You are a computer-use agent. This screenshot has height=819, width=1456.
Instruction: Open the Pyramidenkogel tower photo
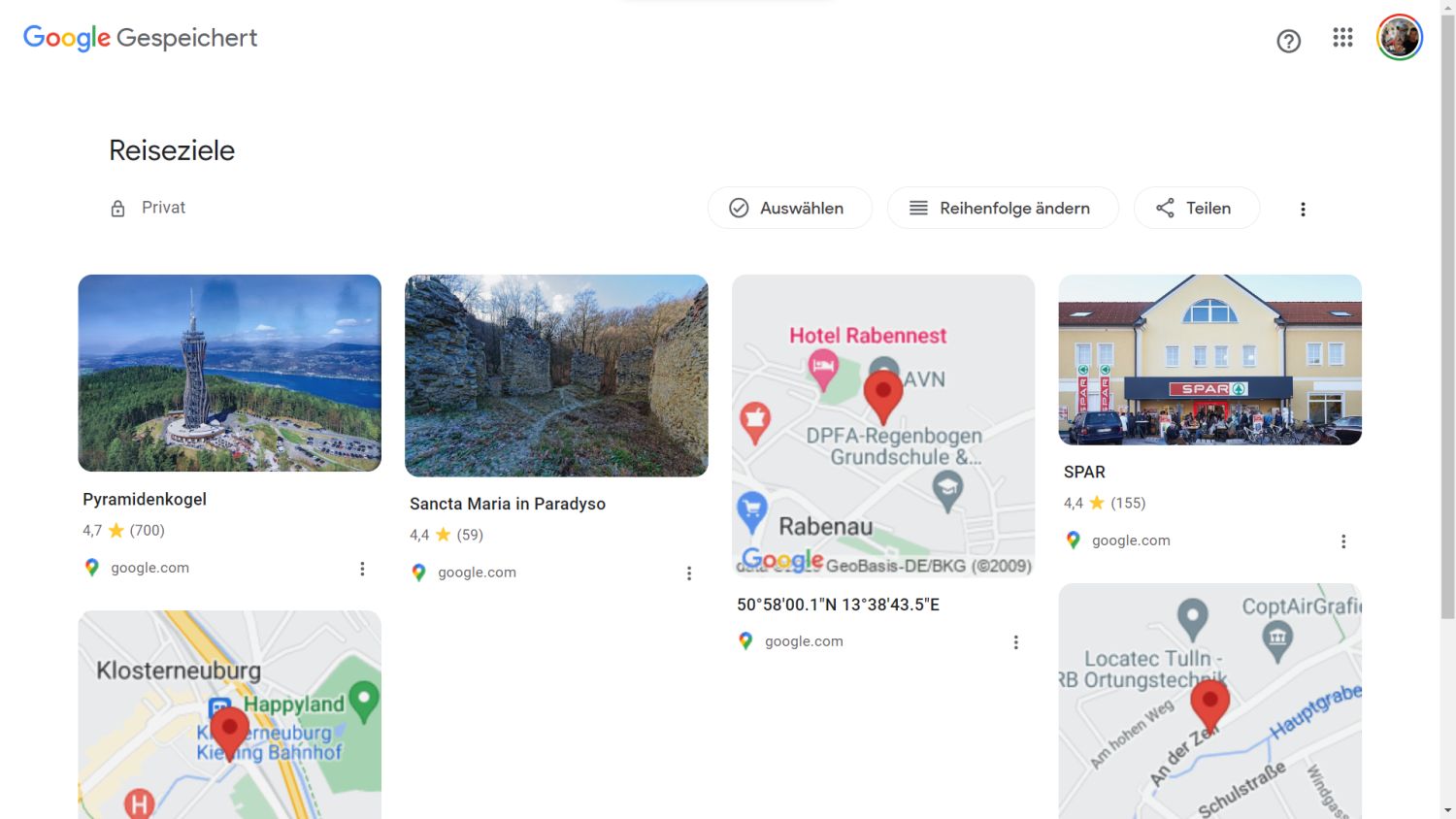(229, 373)
